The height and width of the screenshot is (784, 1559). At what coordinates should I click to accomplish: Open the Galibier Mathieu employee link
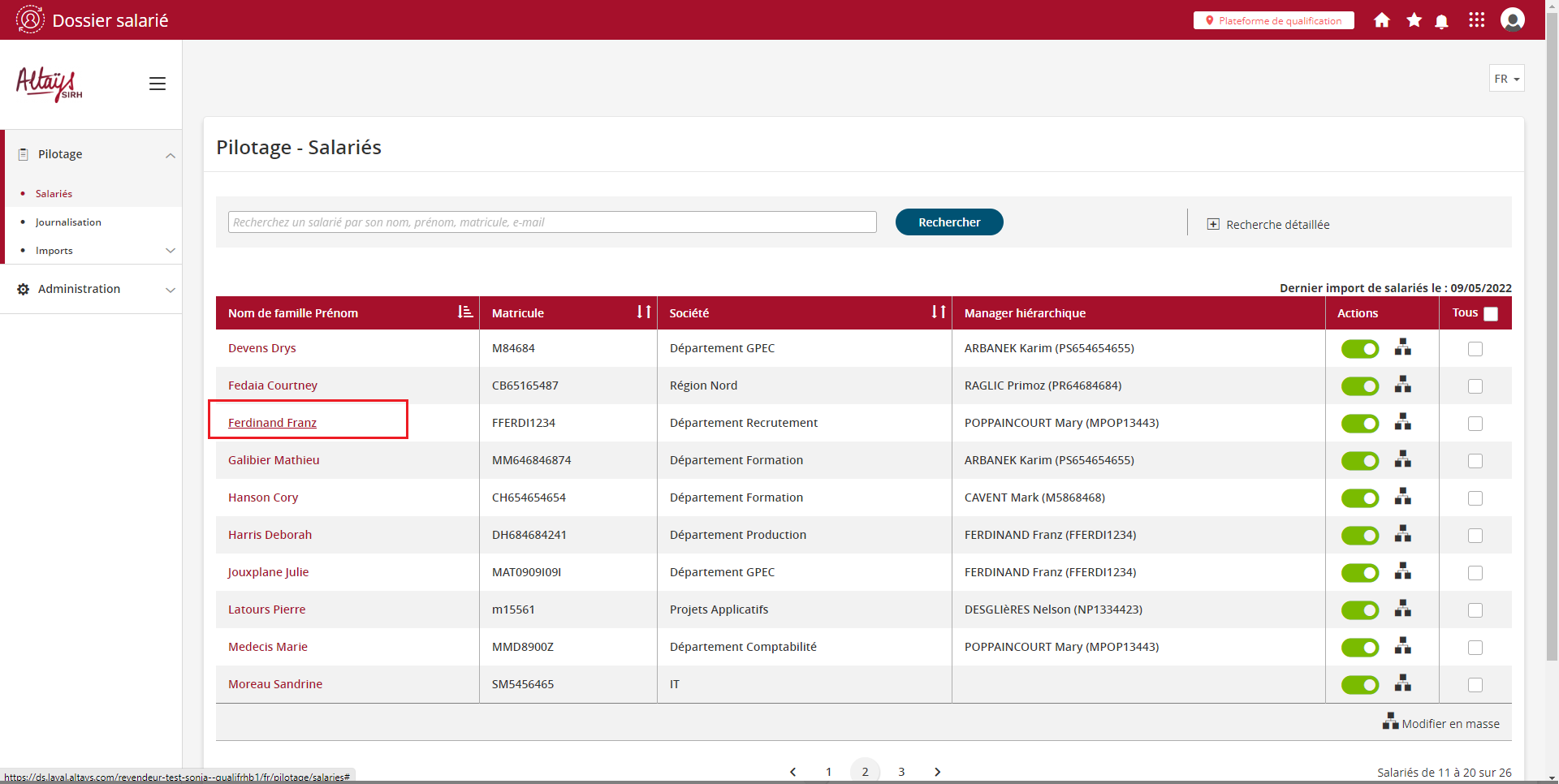pos(274,460)
